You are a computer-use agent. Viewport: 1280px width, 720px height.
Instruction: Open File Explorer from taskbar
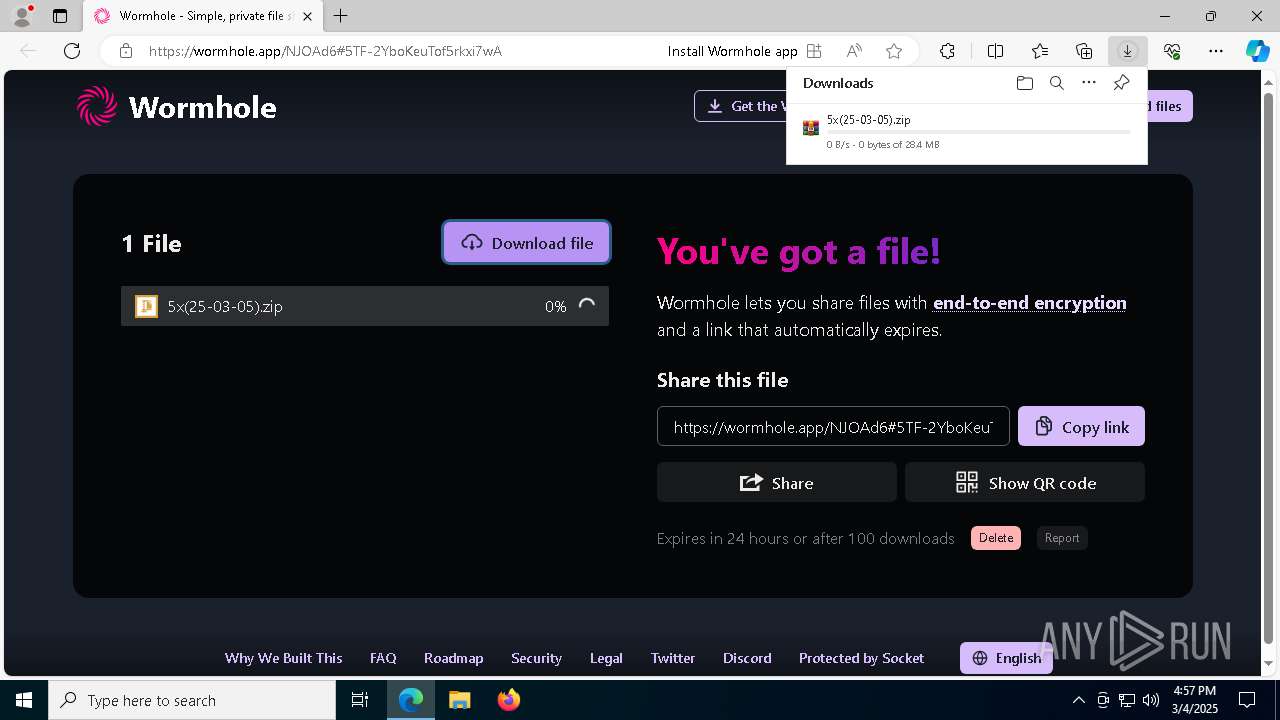(459, 700)
